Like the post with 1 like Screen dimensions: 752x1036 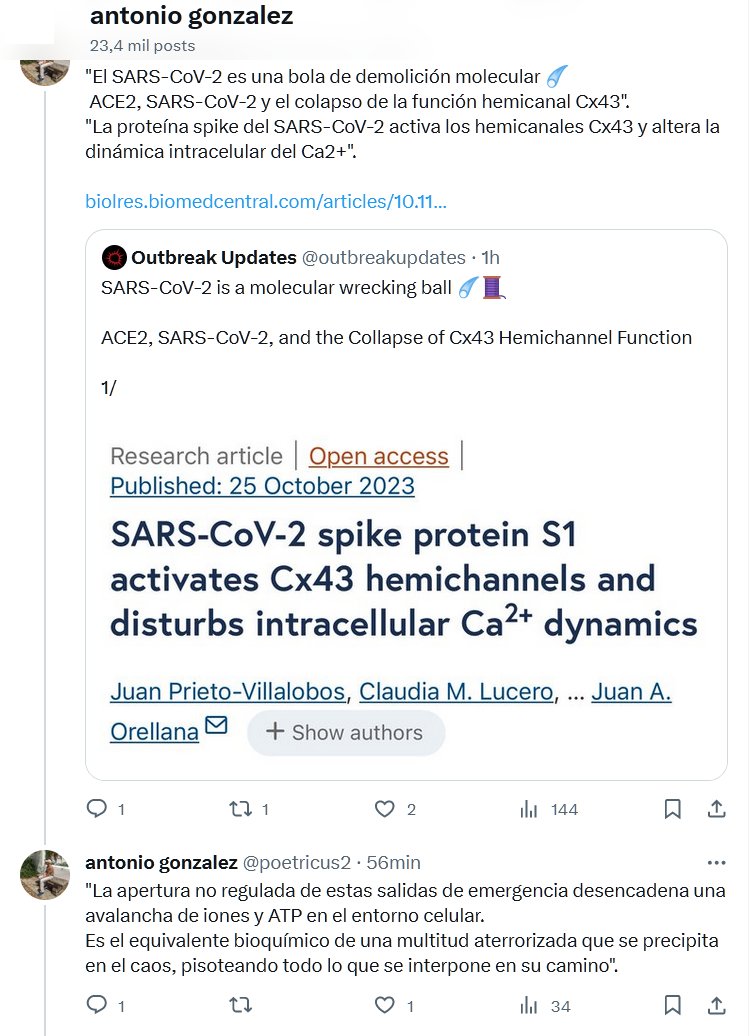point(385,1005)
